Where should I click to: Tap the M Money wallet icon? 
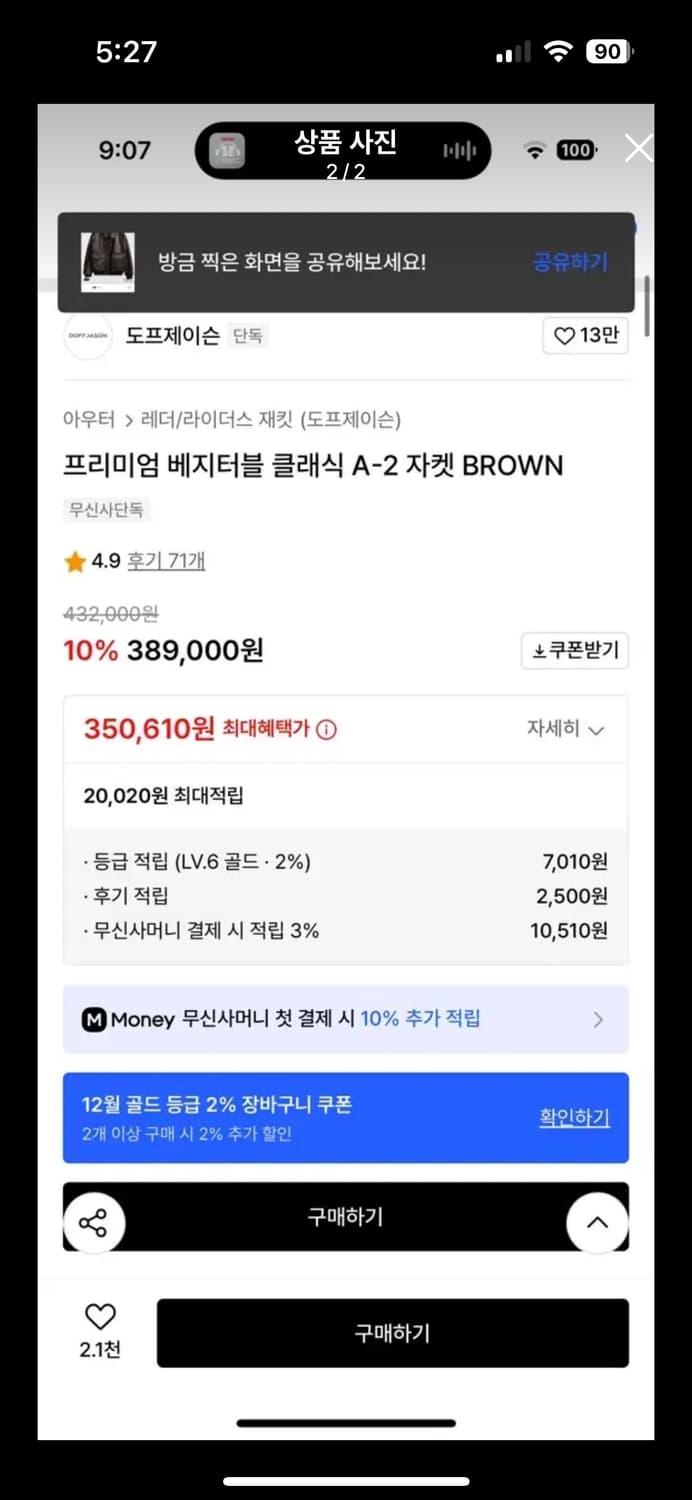94,1019
